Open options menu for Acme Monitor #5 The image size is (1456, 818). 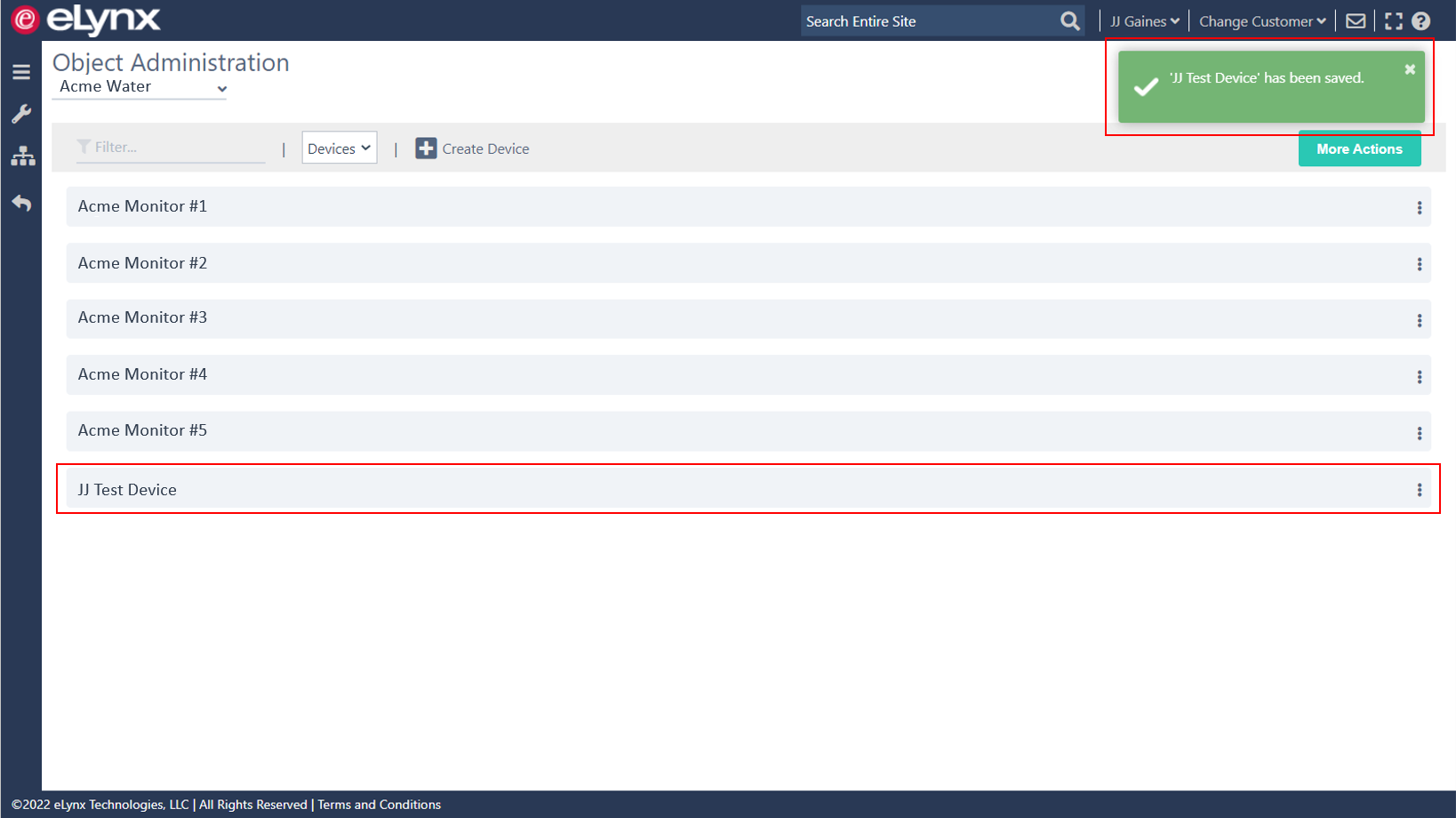click(x=1419, y=433)
